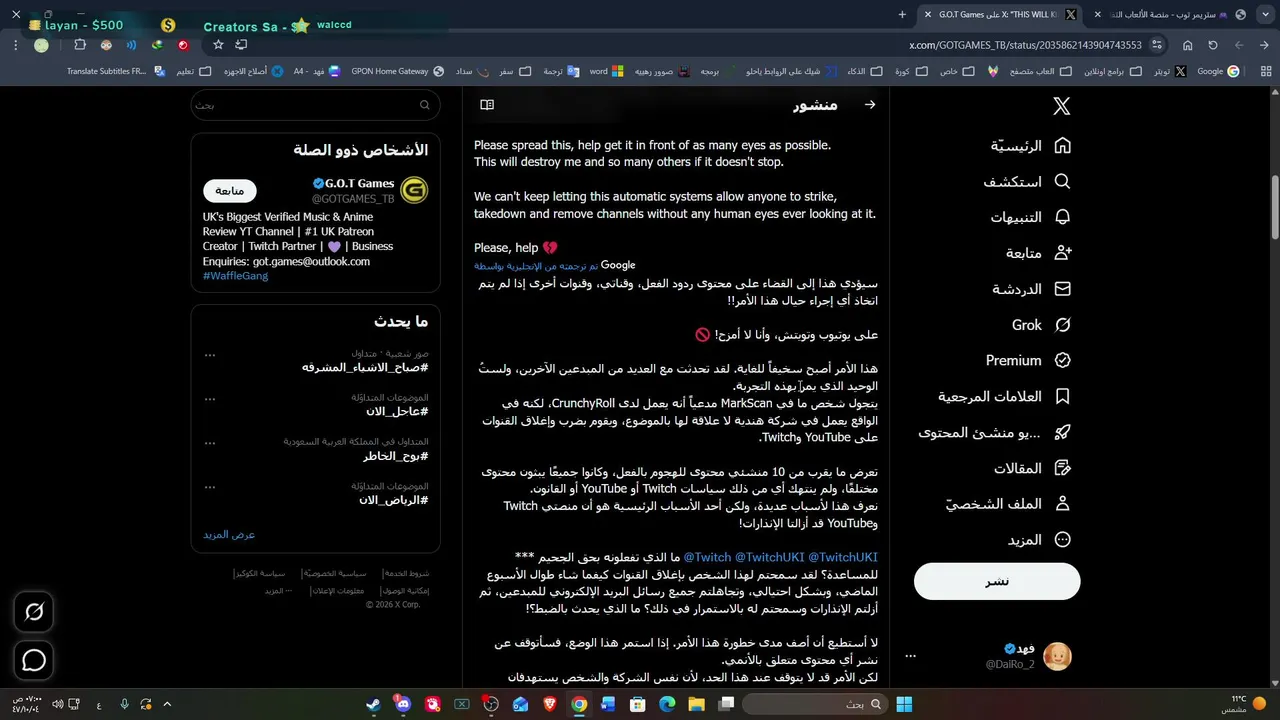Open the extensions puzzle icon
This screenshot has height=720, width=1280.
pyautogui.click(x=80, y=45)
